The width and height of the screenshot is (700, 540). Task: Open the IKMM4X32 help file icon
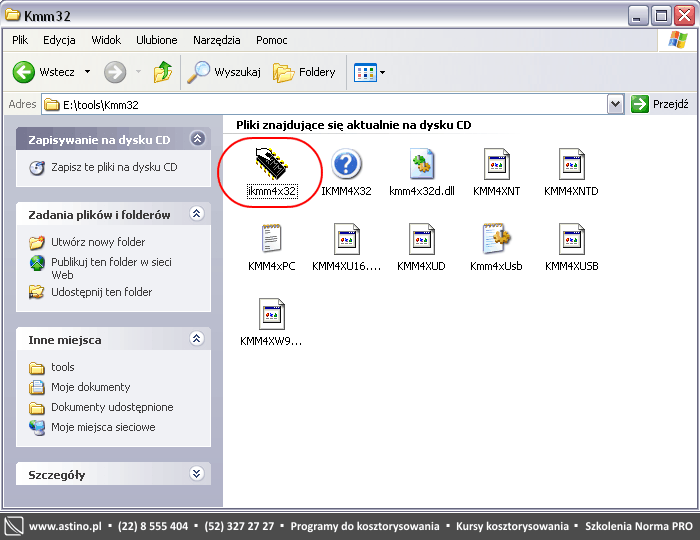click(346, 164)
